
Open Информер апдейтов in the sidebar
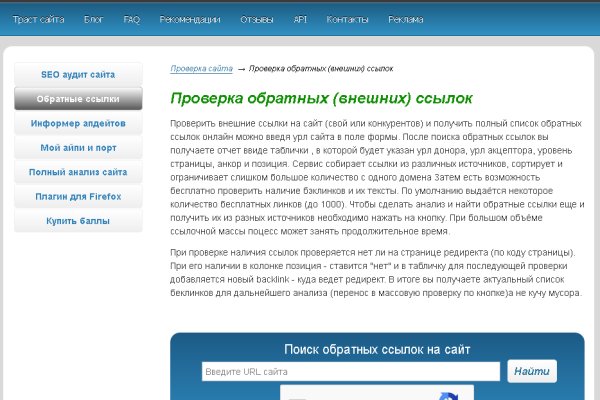tap(78, 124)
